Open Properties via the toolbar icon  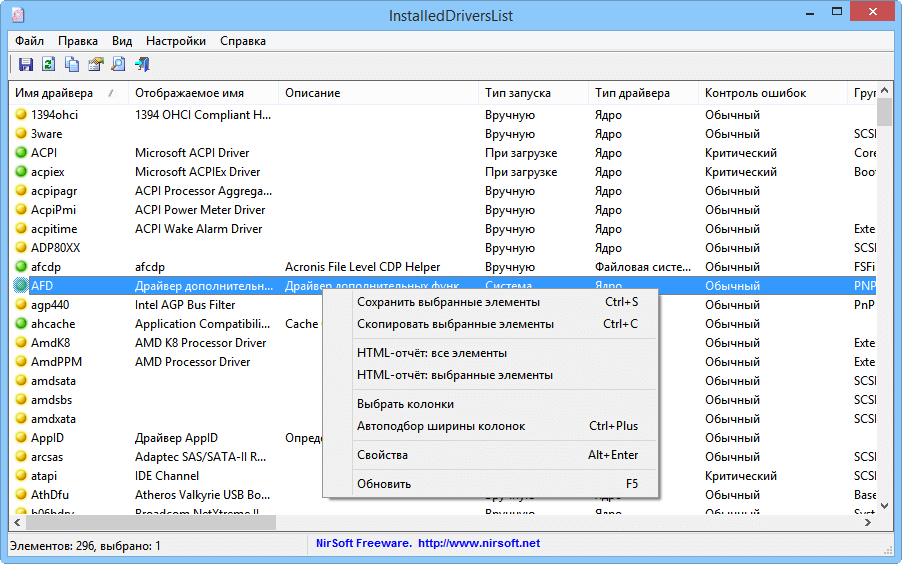95,65
